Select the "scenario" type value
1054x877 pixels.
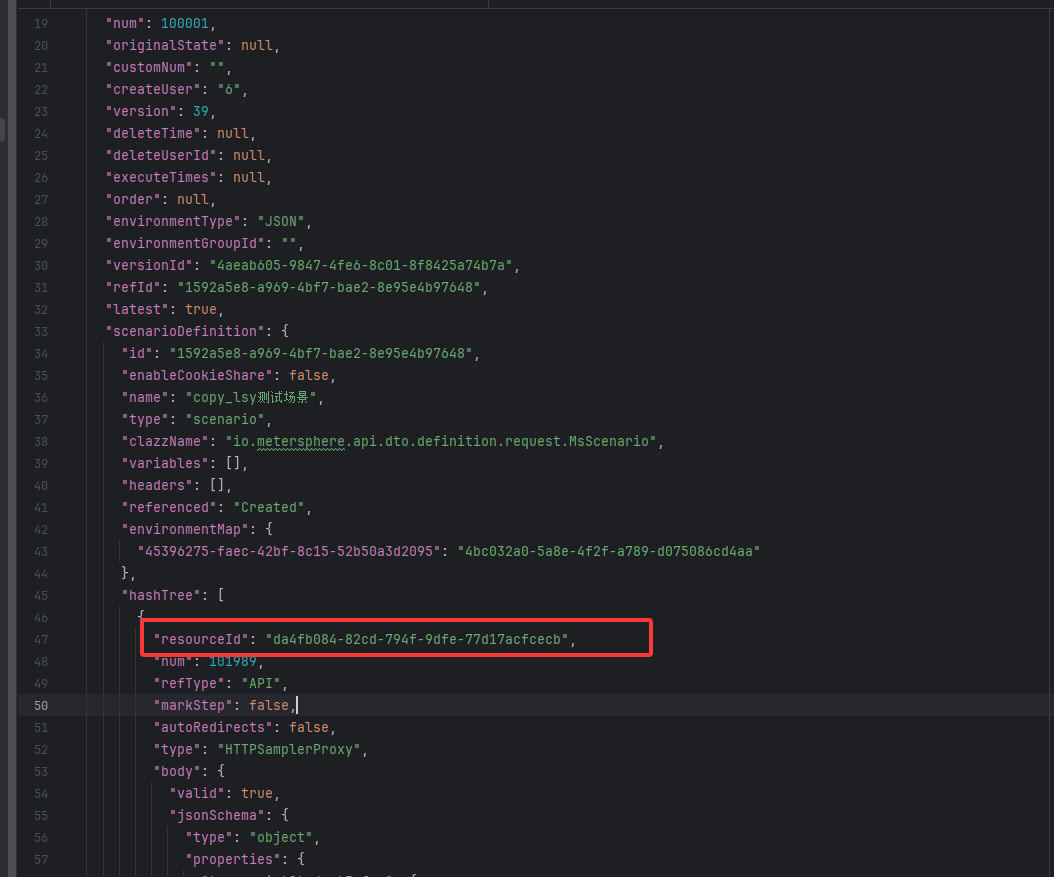click(x=225, y=419)
